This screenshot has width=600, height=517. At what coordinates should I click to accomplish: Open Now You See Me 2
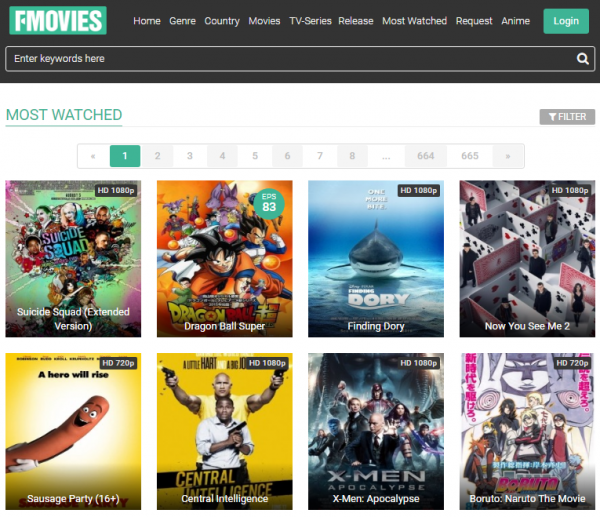527,259
